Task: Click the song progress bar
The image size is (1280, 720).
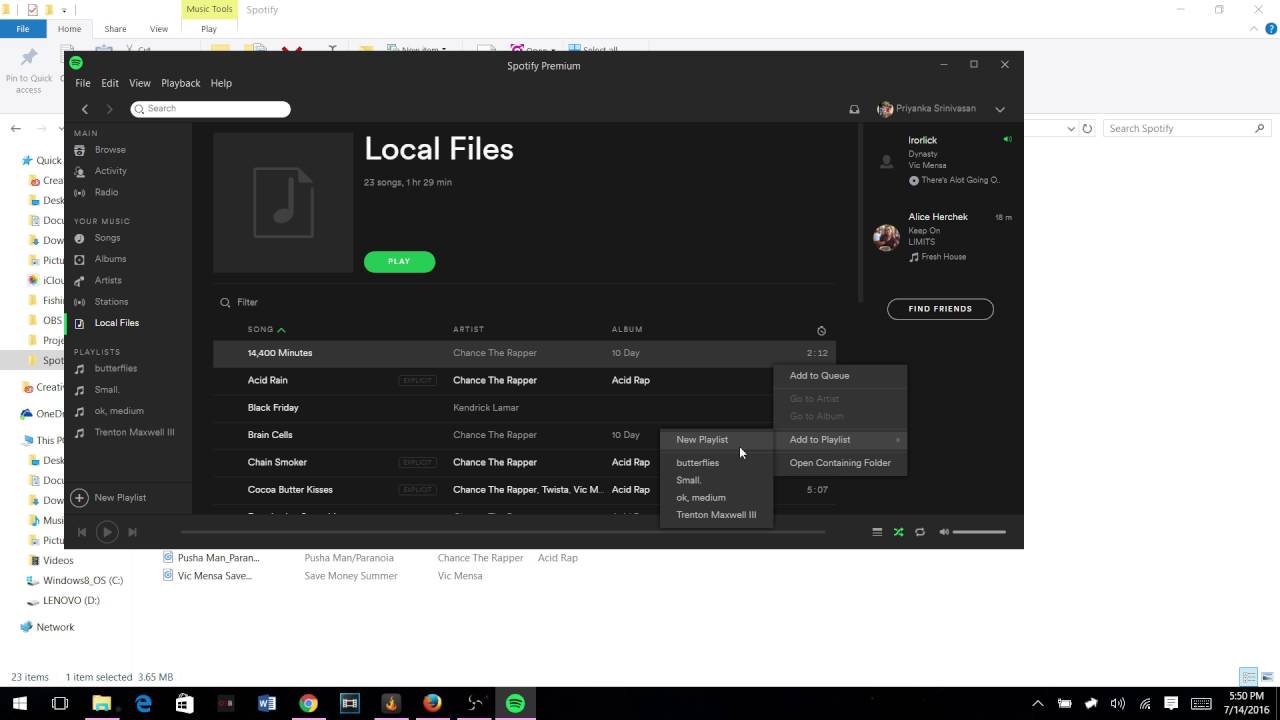Action: [503, 532]
